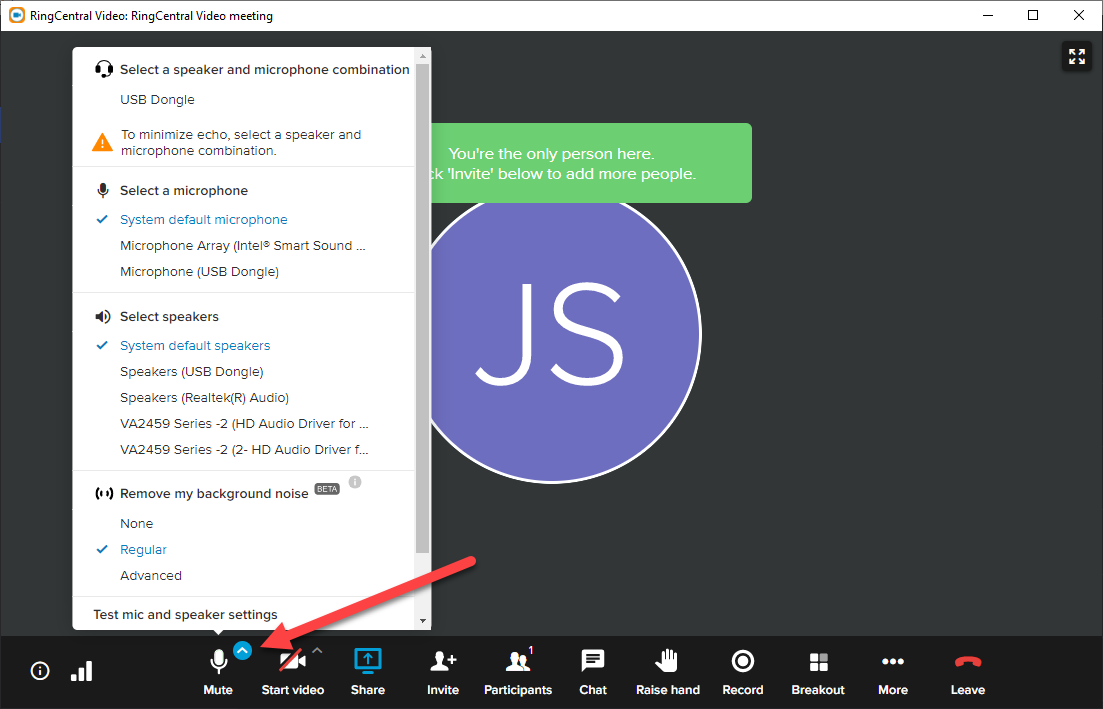This screenshot has width=1103, height=709.
Task: Select VA2459 Series -2 (2- HD Audio Driver) speakers
Action: [x=244, y=449]
